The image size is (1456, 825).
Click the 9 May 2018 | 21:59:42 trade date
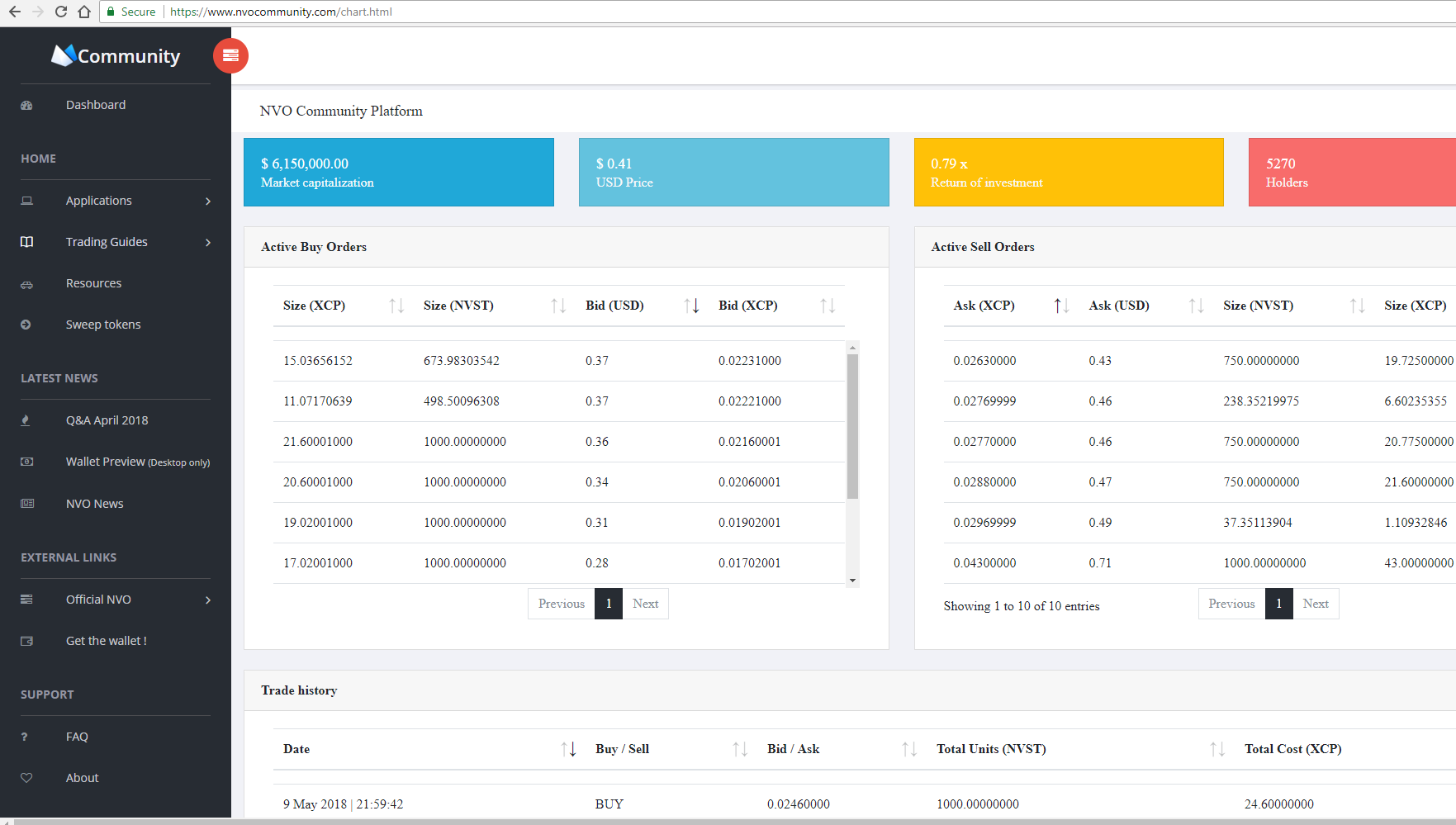(343, 804)
